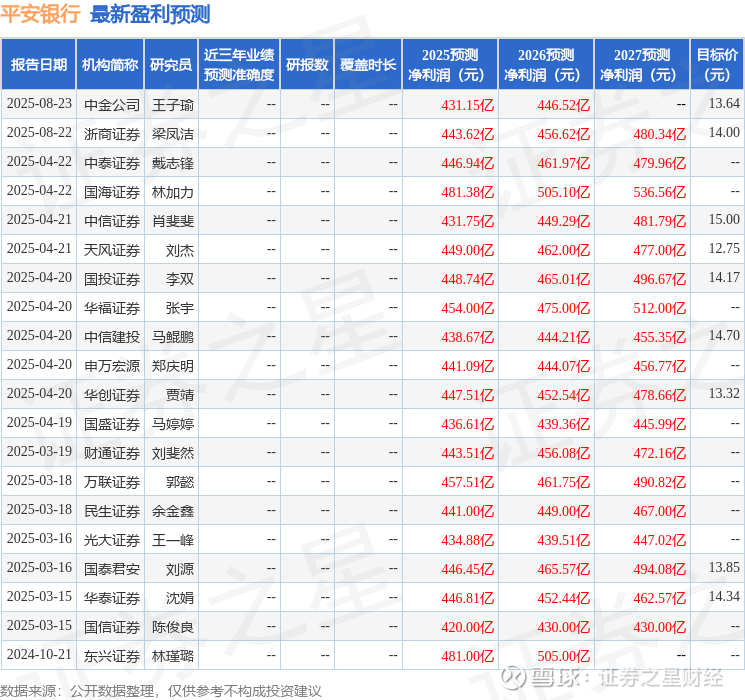Select the 最新盈利预测 heading
The image size is (745, 700).
[150, 14]
